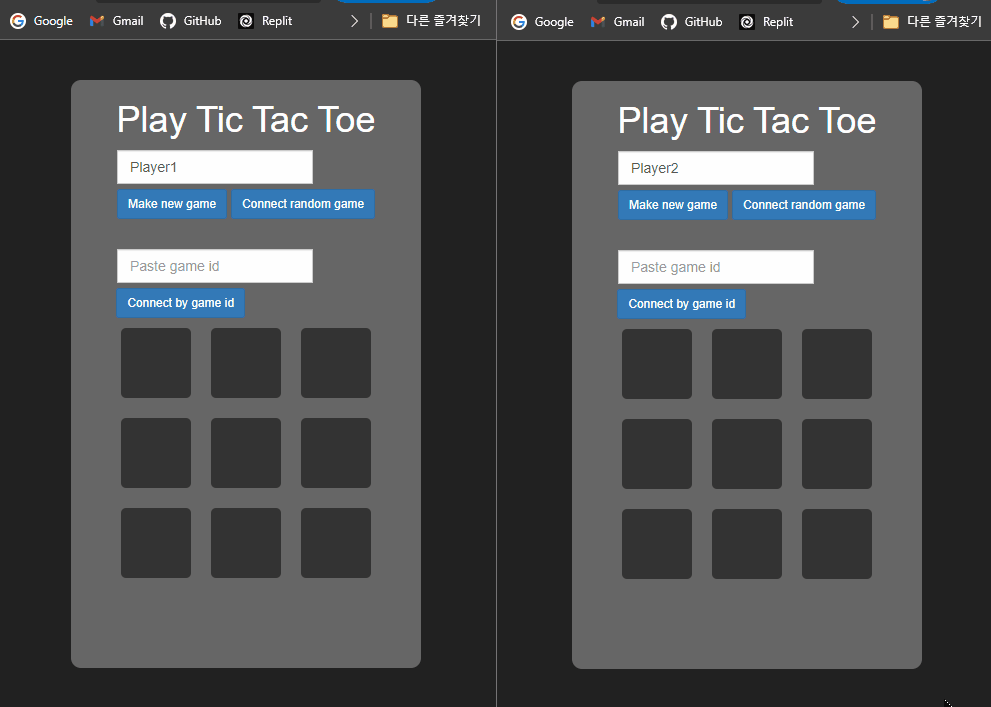
Task: Open the Replit bookmark in the right window
Action: 765,21
